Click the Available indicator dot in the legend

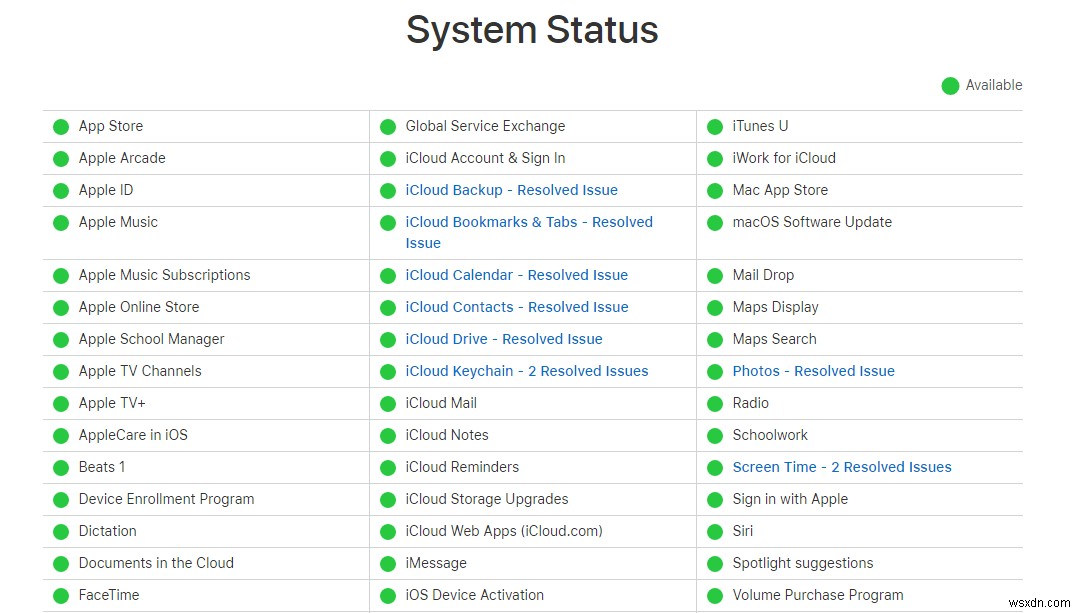(x=950, y=85)
